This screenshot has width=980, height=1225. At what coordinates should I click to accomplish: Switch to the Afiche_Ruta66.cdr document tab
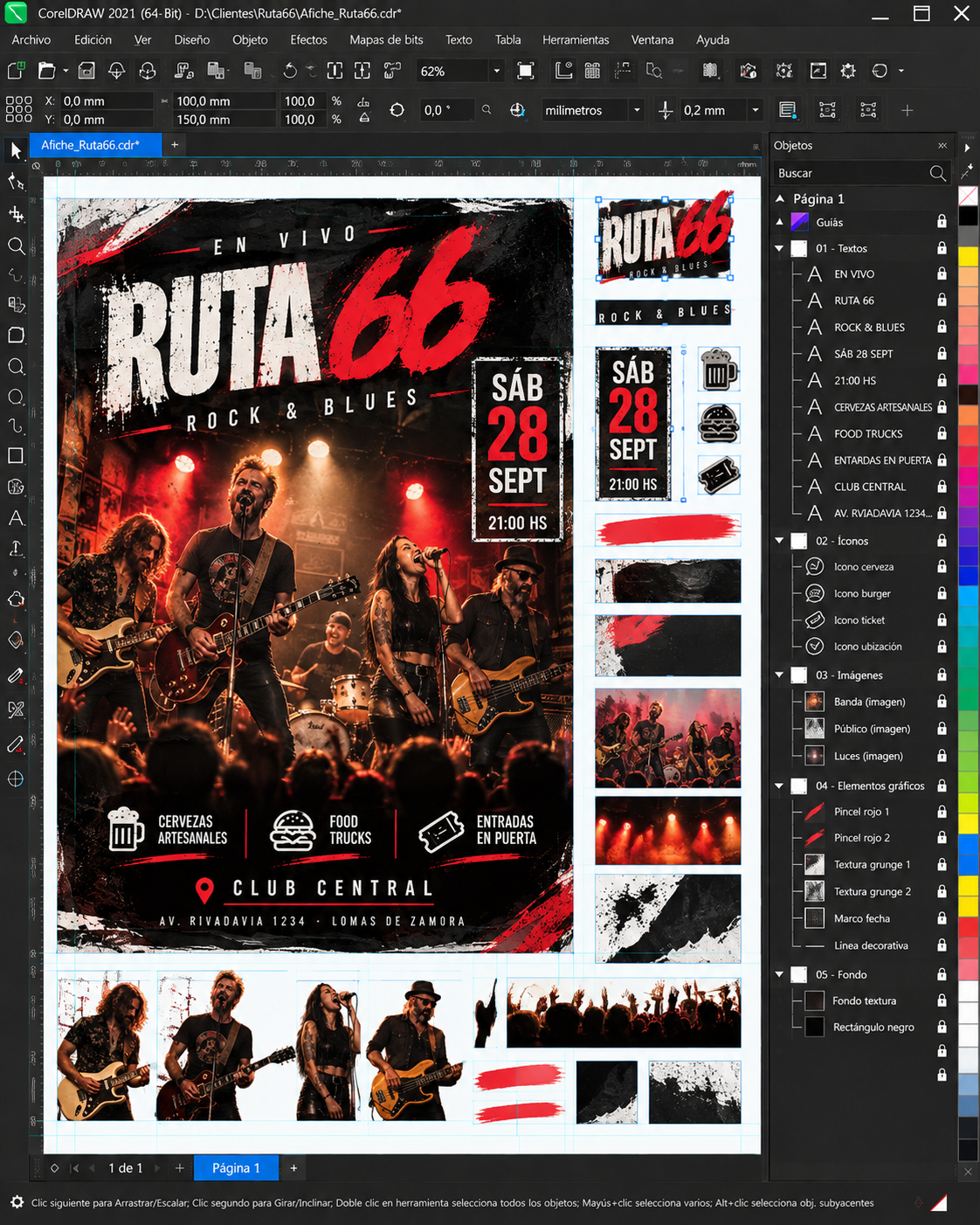point(96,145)
